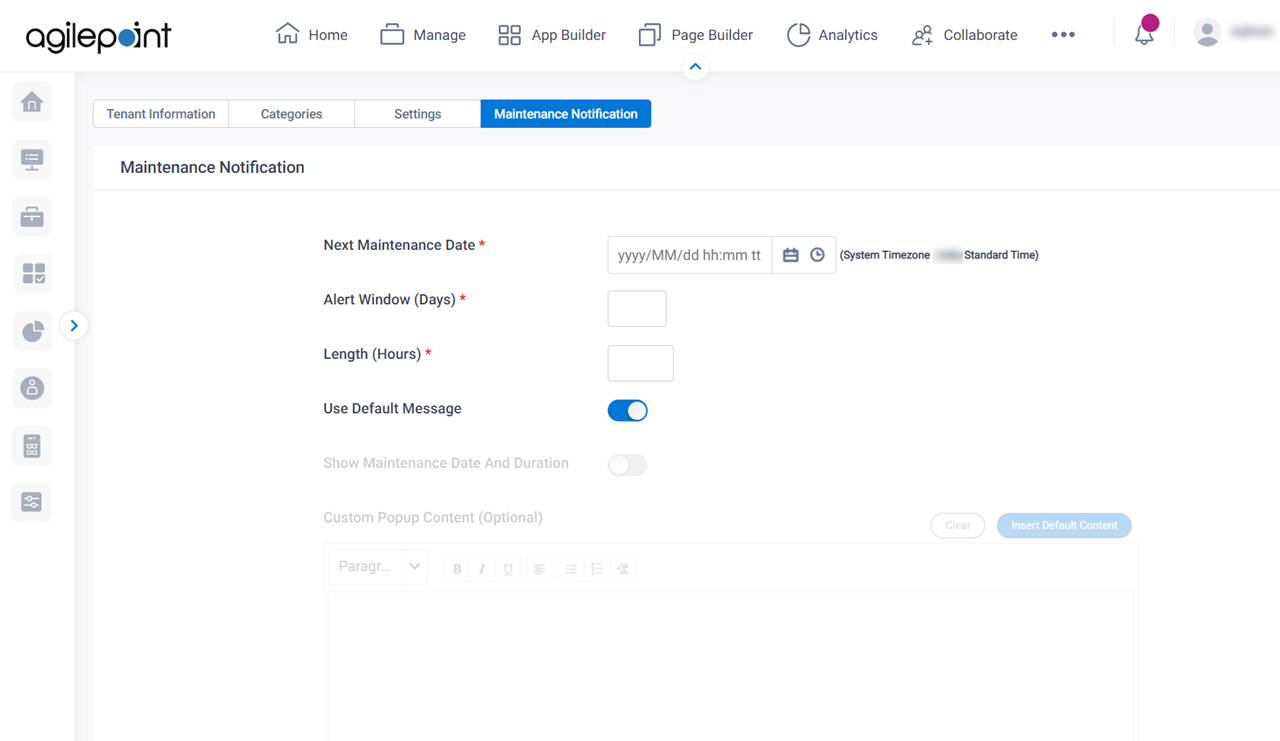Open the Home menu in top navigation
The width and height of the screenshot is (1280, 741).
(311, 35)
